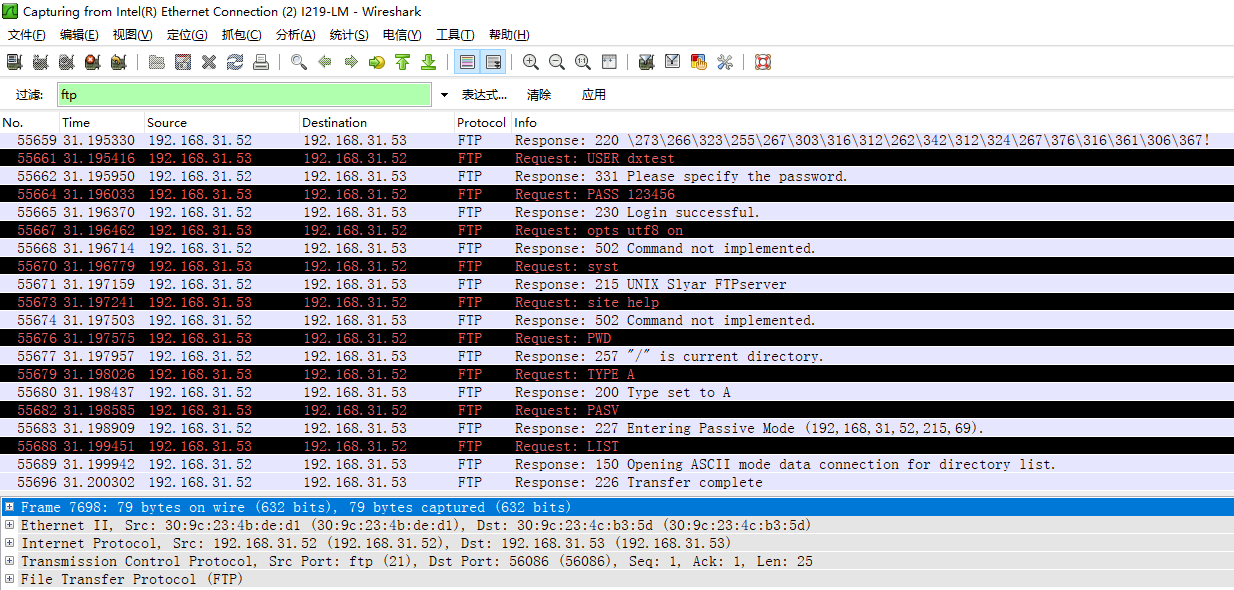Open capture options toolbar icon
Viewport: 1234px width, 590px height.
[40, 62]
